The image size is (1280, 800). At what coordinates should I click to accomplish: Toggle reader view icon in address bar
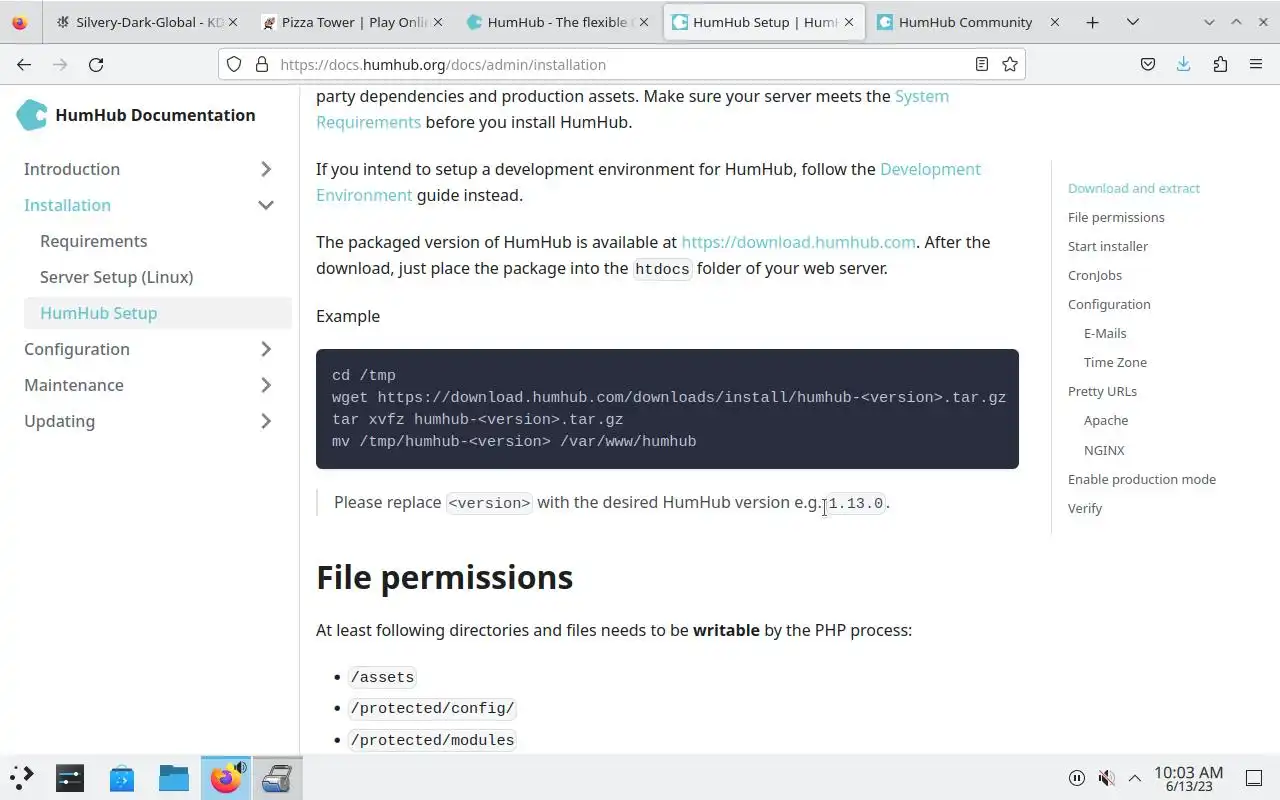click(x=982, y=64)
